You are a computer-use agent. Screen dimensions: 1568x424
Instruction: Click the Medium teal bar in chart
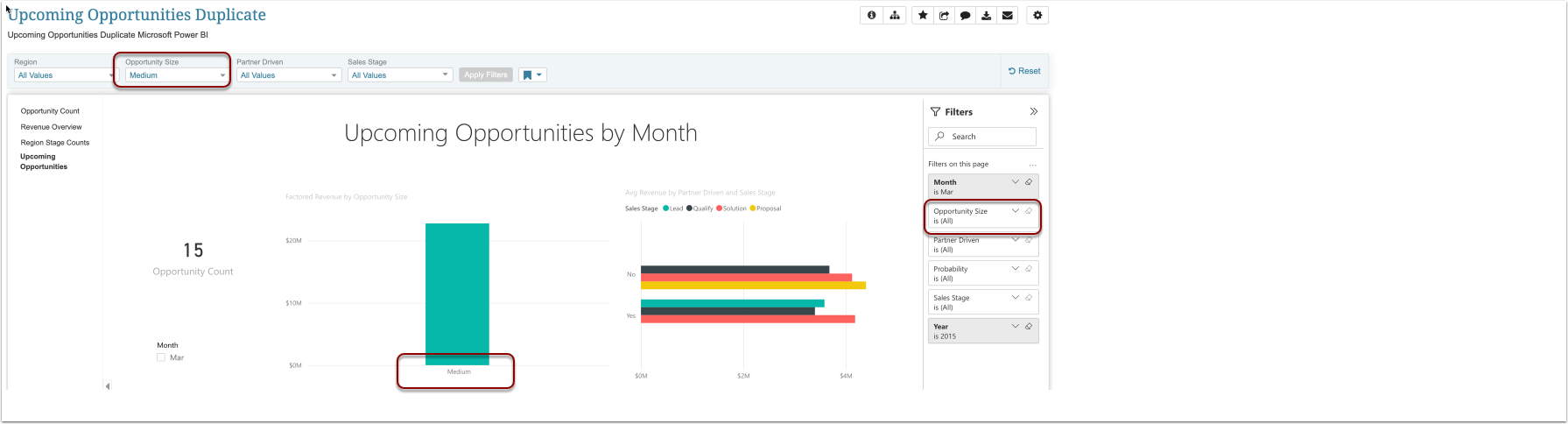pyautogui.click(x=457, y=294)
